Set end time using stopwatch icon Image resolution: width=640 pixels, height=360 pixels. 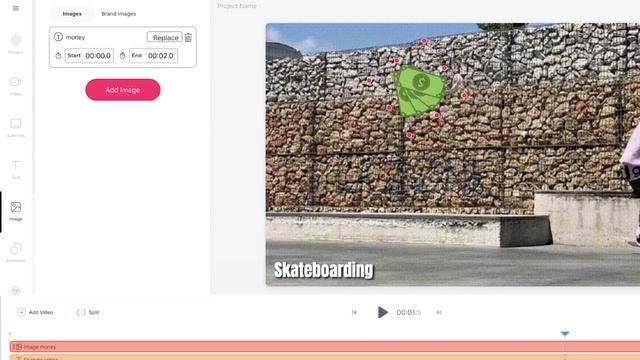122,56
